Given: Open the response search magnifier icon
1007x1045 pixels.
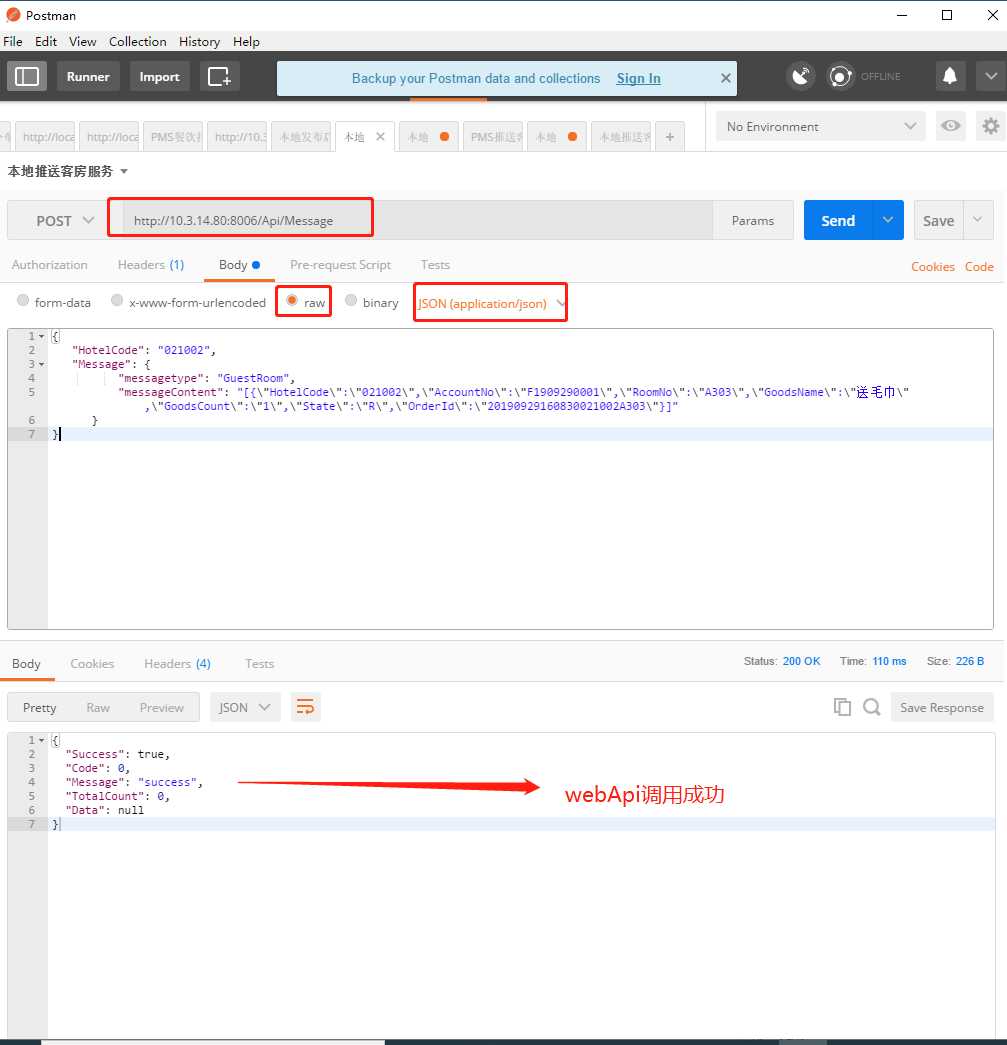Looking at the screenshot, I should [x=872, y=707].
